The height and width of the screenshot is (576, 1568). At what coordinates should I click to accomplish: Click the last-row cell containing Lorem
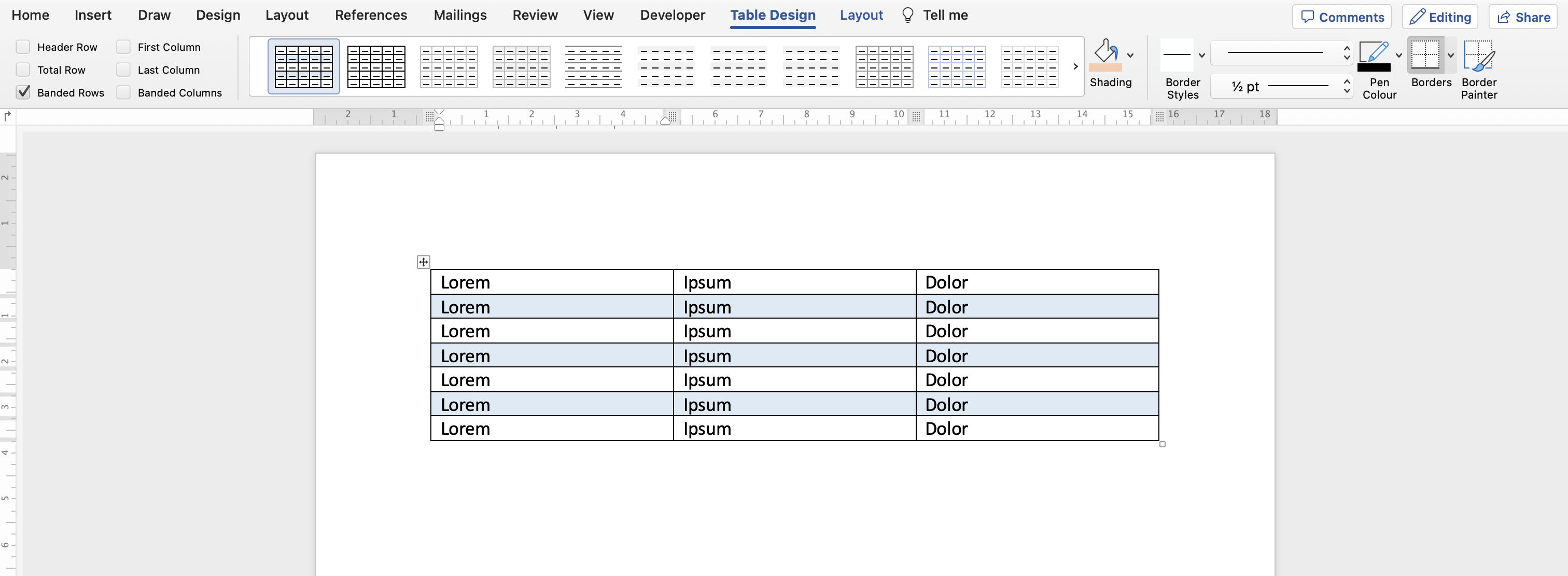click(552, 429)
